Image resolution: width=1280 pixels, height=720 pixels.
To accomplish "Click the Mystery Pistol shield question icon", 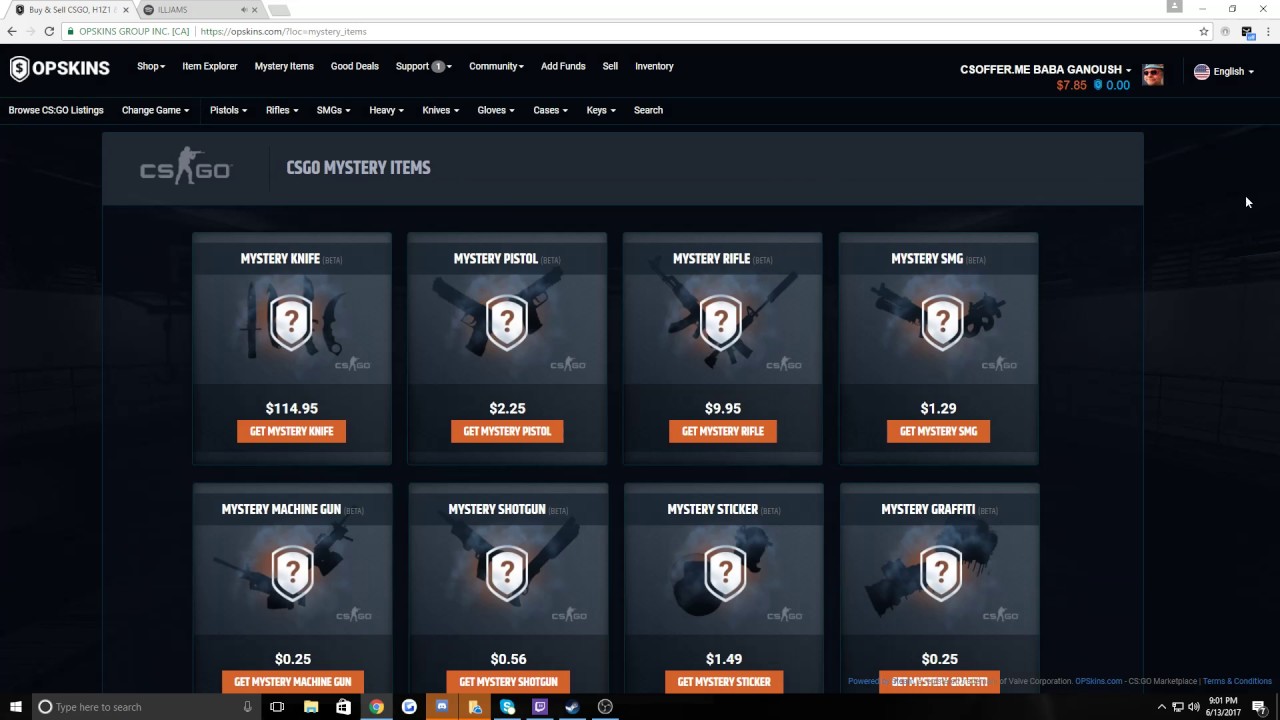I will [x=507, y=321].
